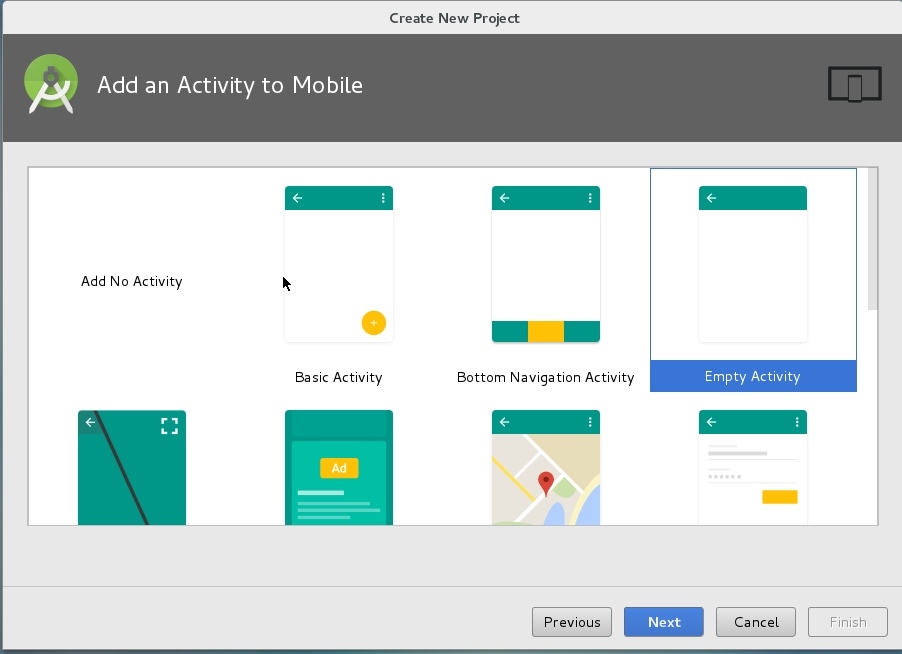The image size is (902, 654).
Task: Select the Google AdMob Ads Activity thumbnail
Action: coord(338,467)
